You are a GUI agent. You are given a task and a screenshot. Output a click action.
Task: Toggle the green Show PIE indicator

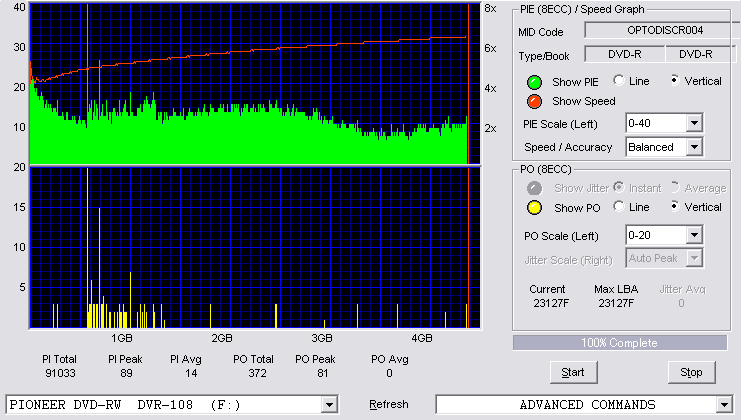coord(534,82)
